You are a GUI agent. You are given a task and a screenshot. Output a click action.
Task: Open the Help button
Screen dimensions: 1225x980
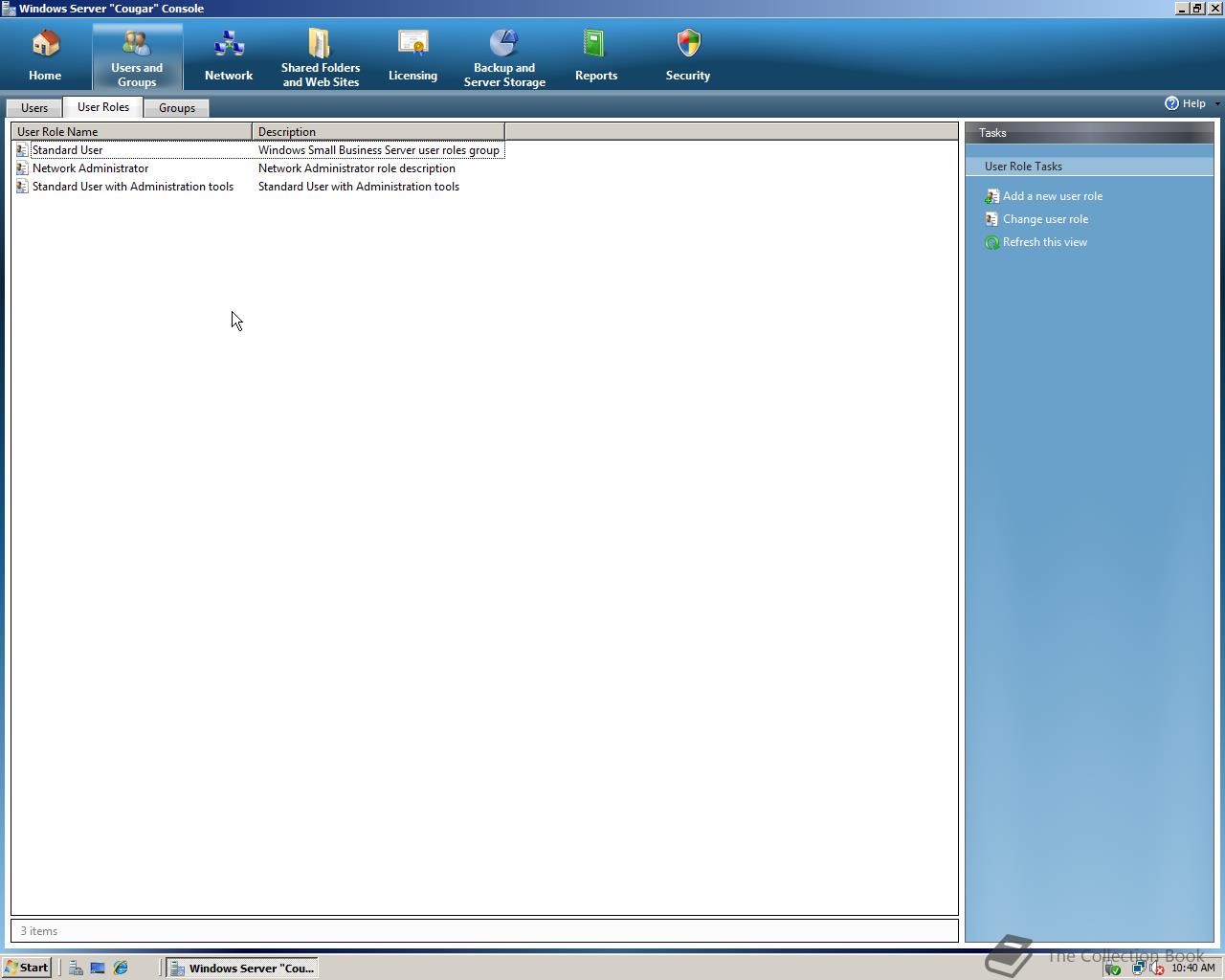pos(1186,103)
